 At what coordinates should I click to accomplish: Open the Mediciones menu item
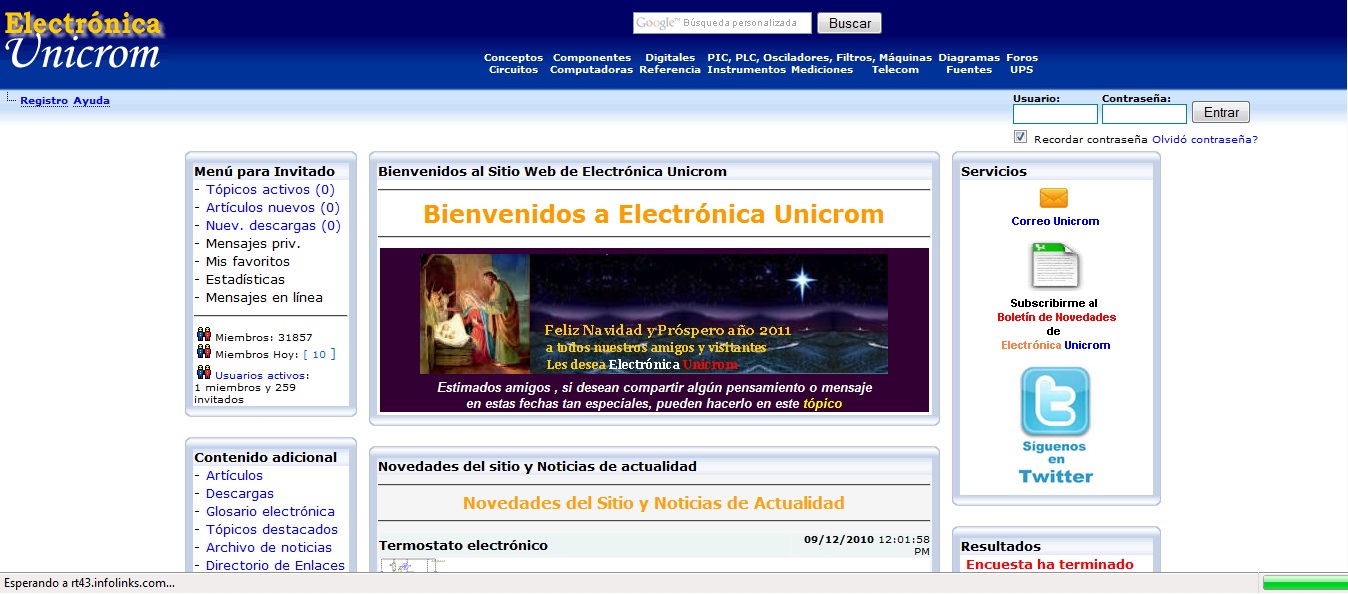click(x=822, y=70)
